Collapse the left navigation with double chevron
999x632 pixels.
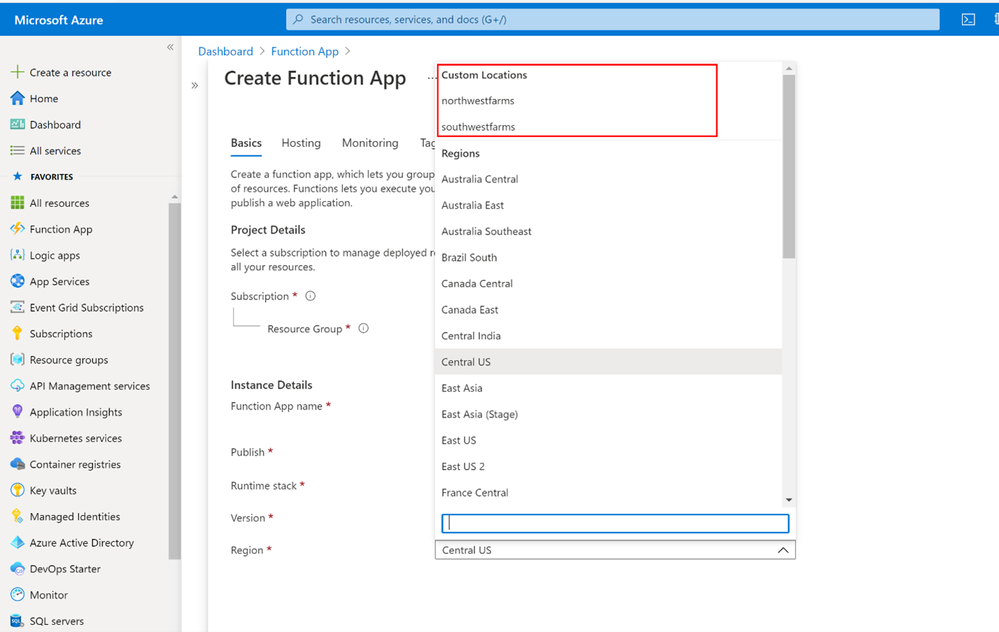(170, 47)
